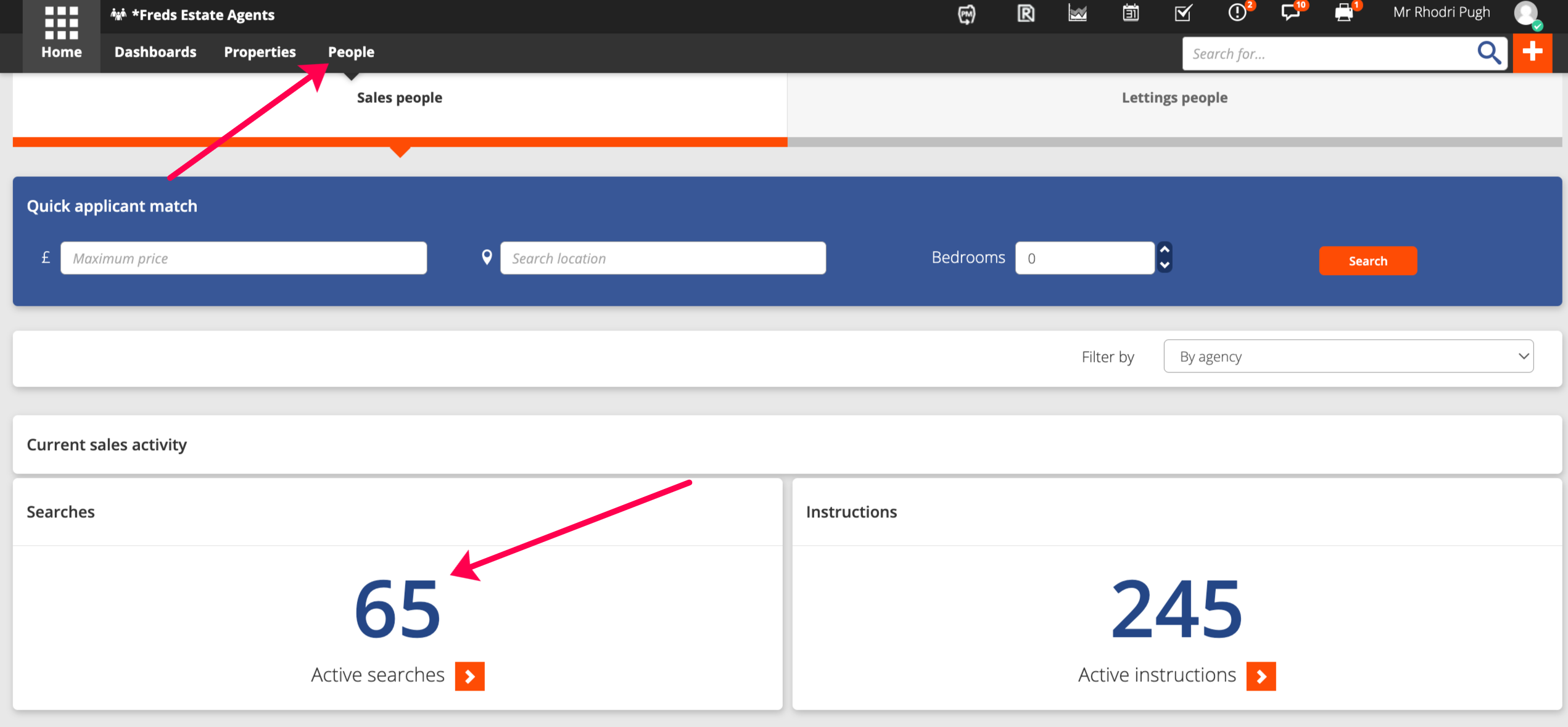Open the Properties menu
Image resolution: width=1568 pixels, height=727 pixels.
(x=260, y=52)
